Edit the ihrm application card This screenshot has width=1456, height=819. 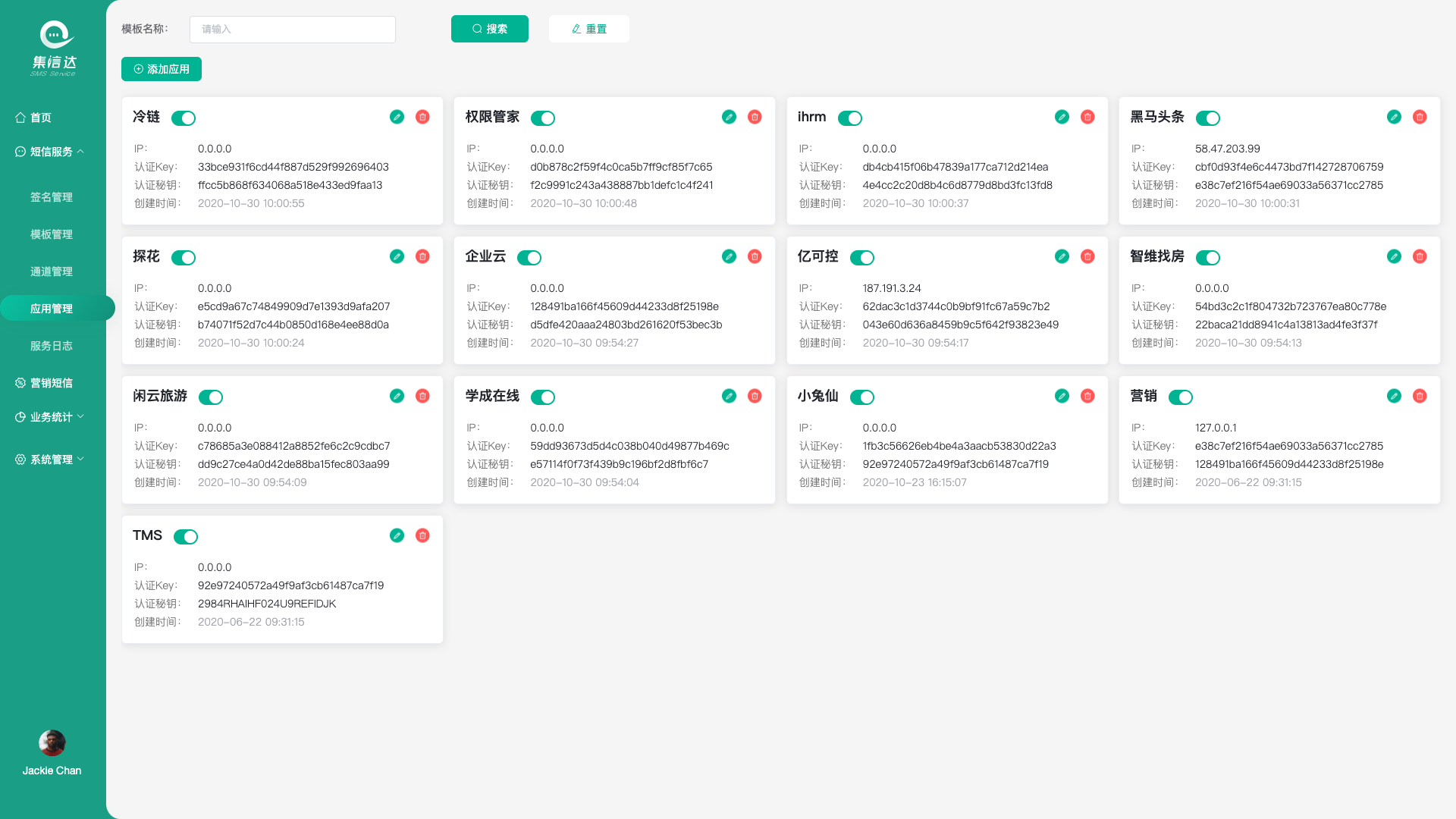[1062, 117]
